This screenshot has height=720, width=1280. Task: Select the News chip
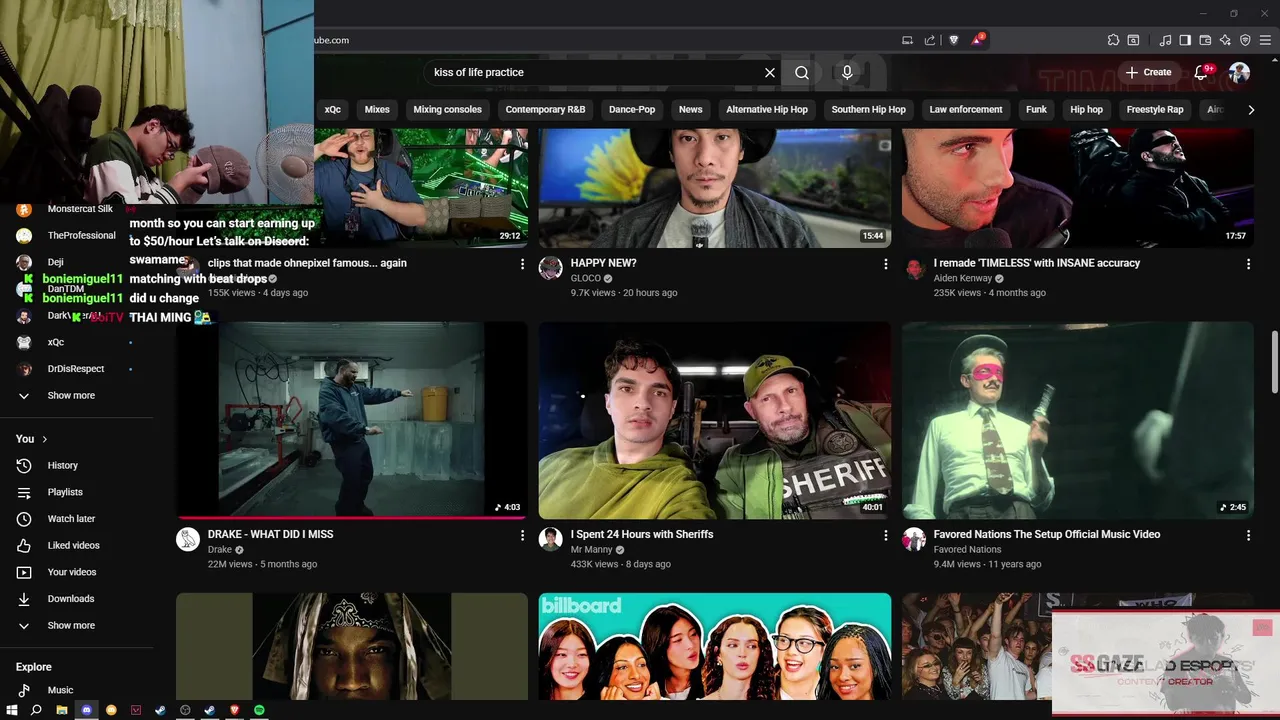[691, 110]
